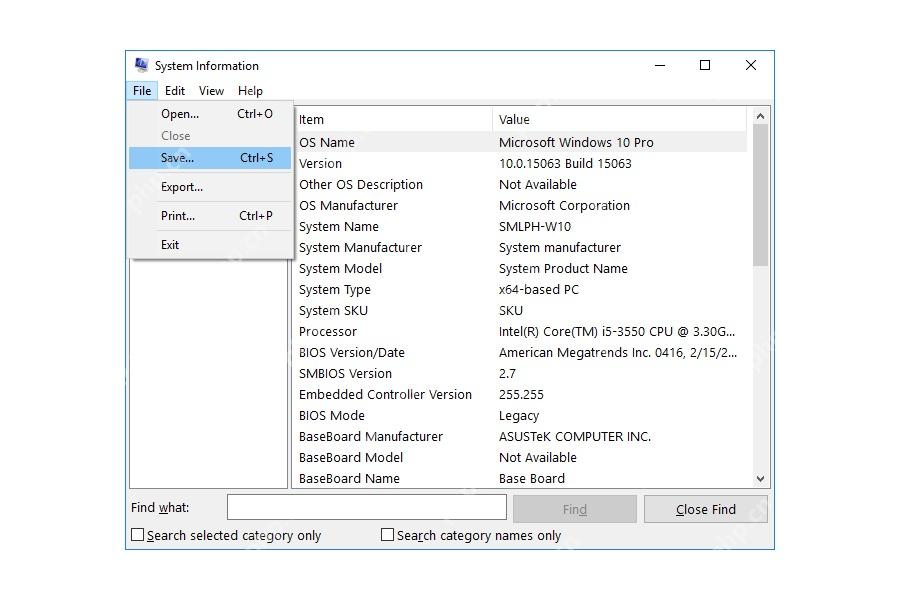This screenshot has height=600, width=900.
Task: Maximize the System Information window
Action: (705, 65)
